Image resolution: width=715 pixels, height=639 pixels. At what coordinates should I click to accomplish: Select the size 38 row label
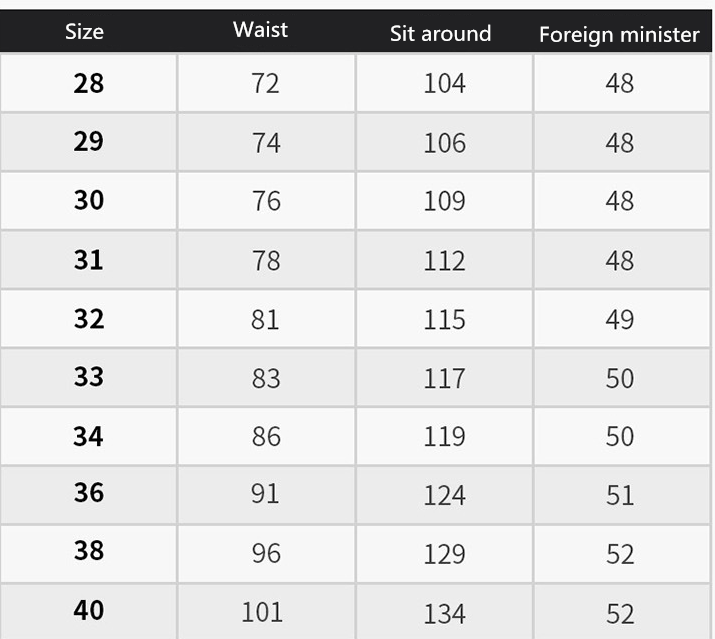(x=89, y=552)
